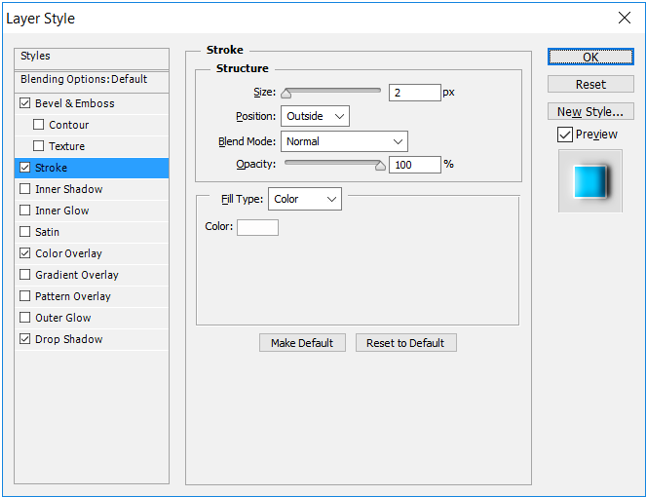
Task: Select the Outer Glow label
Action: (x=63, y=318)
